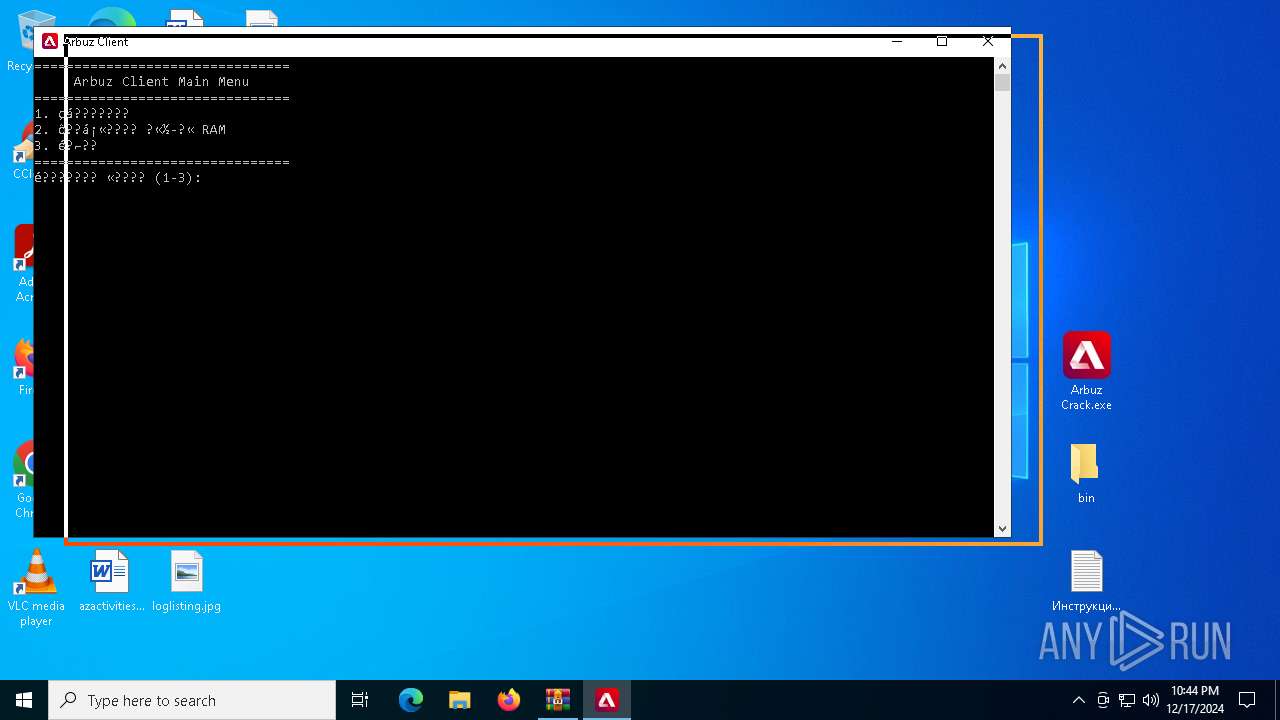Open the notification center icon

tap(1247, 700)
